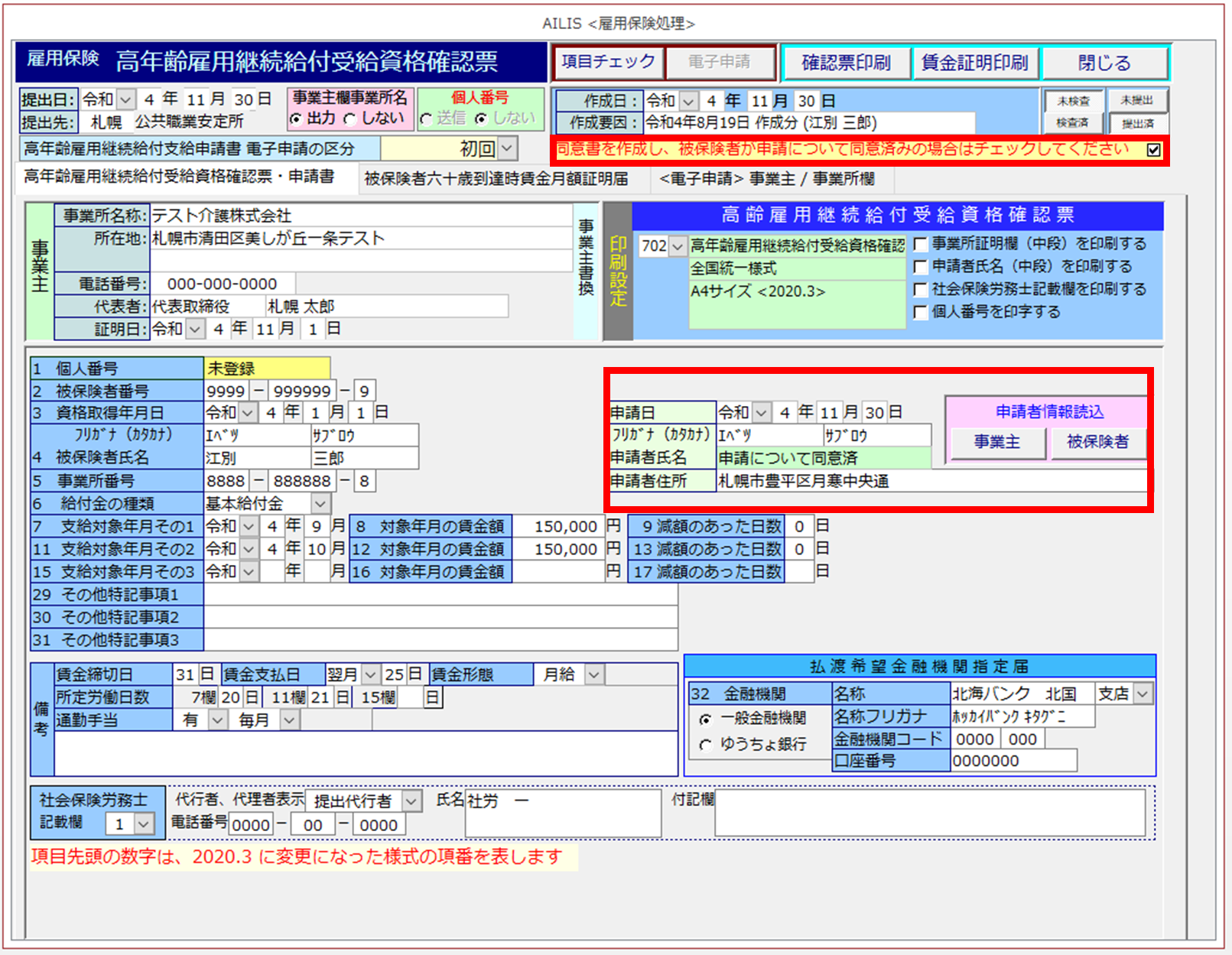Open the <電子申請> 事業主/事業所欄 tab
Image resolution: width=1232 pixels, height=955 pixels.
[x=766, y=179]
